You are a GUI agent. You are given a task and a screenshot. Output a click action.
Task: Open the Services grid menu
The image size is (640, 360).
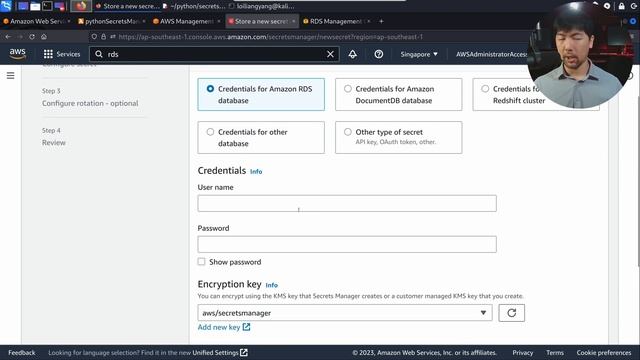(62, 54)
